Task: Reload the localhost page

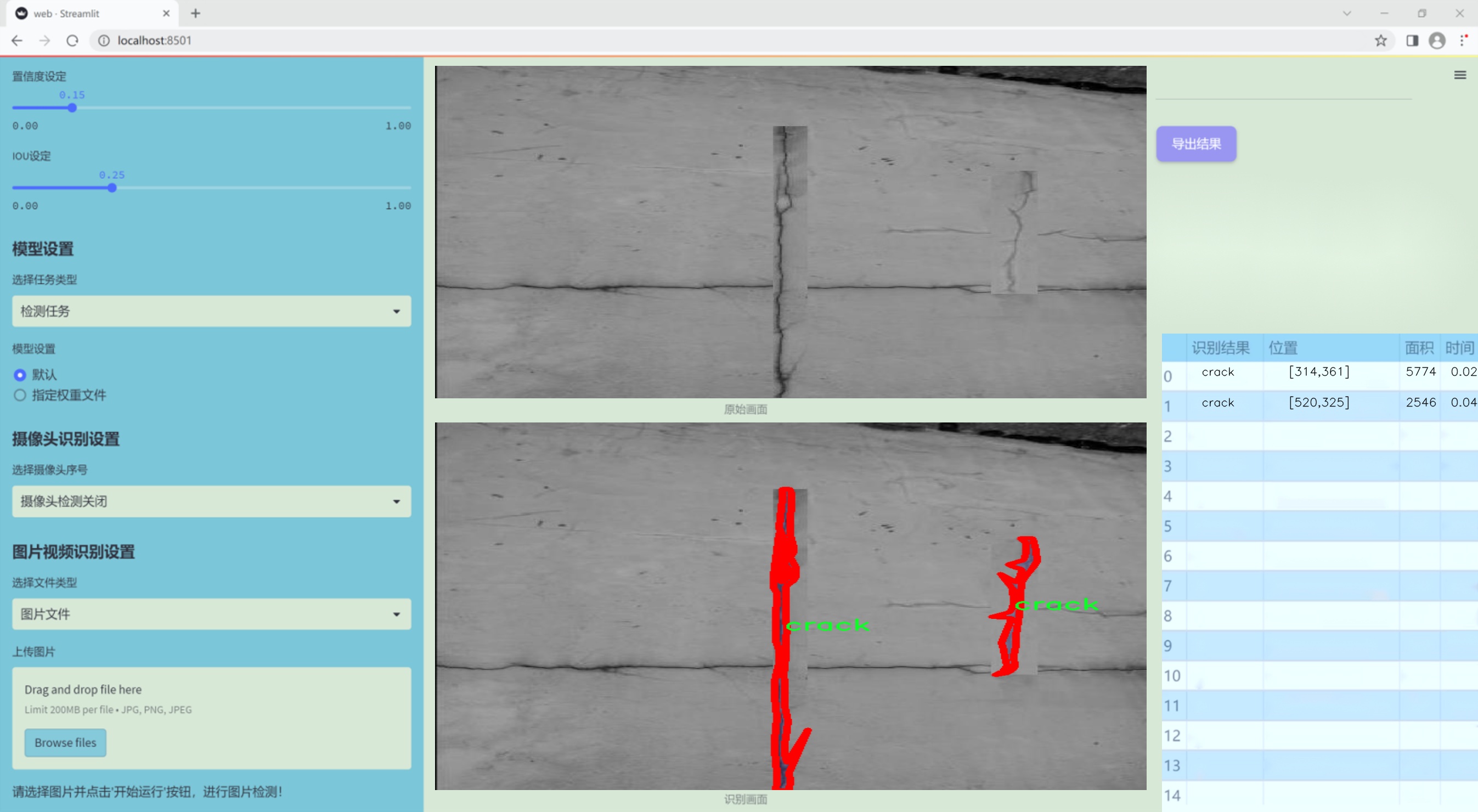Action: click(72, 40)
